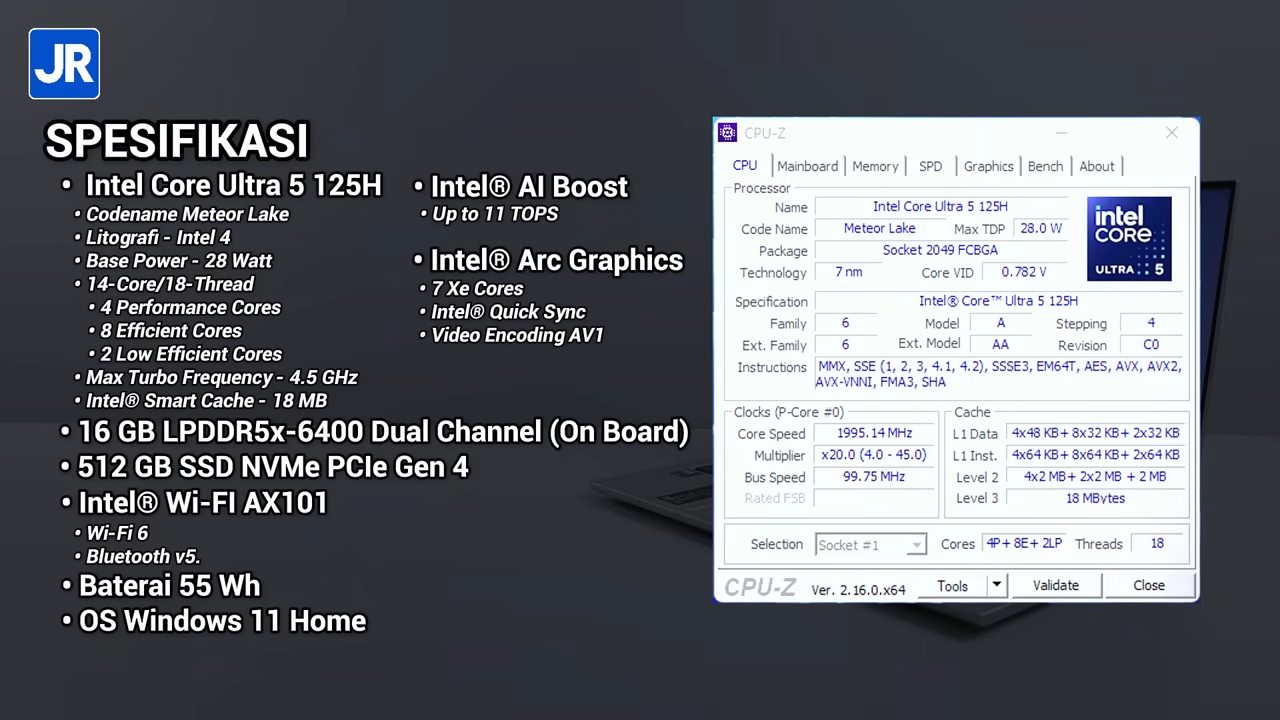Click the CPU-Z logo at bottom left
This screenshot has height=720, width=1280.
(759, 588)
